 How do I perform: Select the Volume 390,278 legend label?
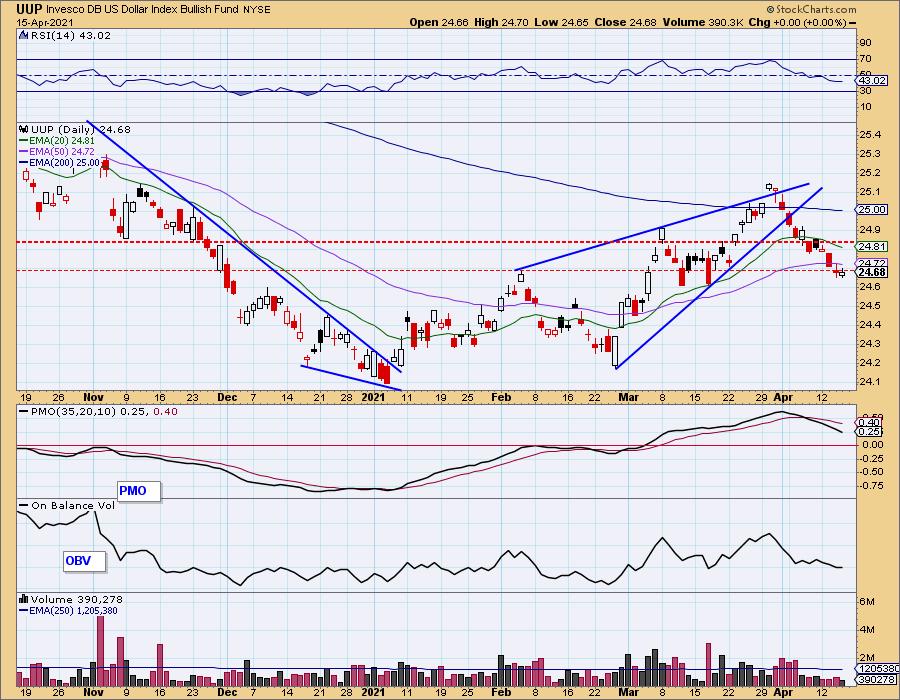[77, 600]
